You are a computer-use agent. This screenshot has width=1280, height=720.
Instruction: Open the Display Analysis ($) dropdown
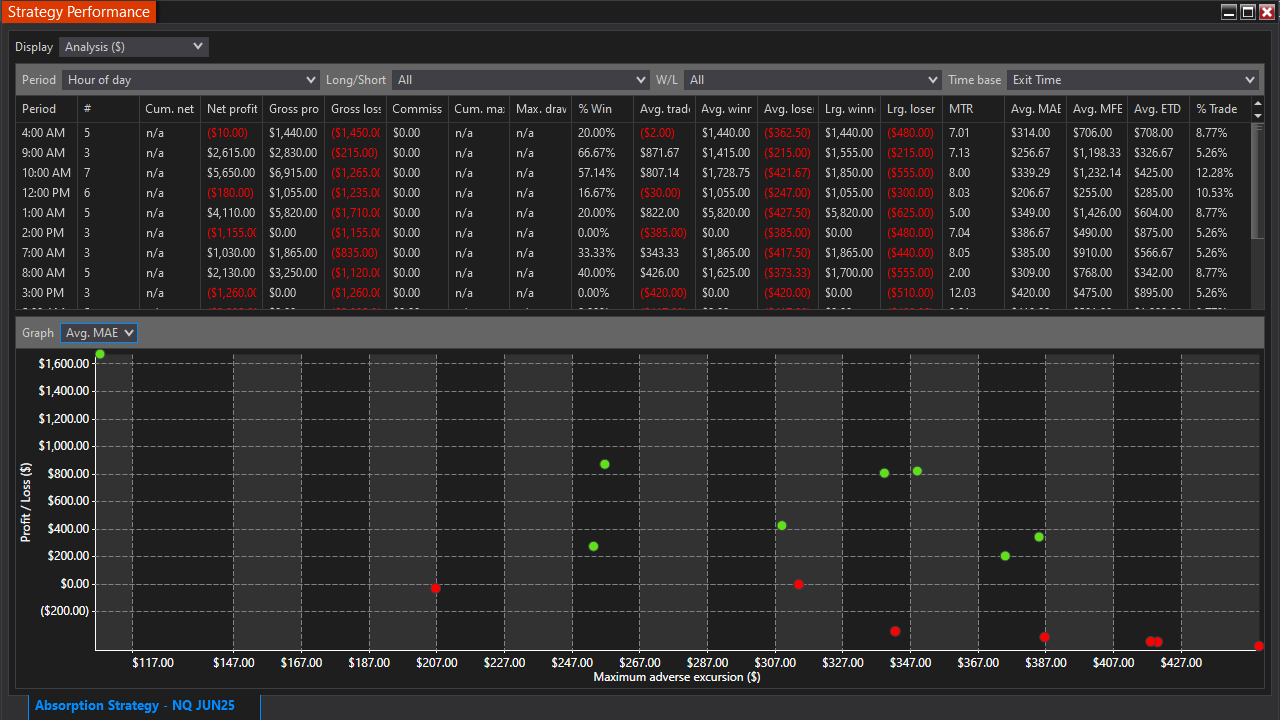pos(134,47)
